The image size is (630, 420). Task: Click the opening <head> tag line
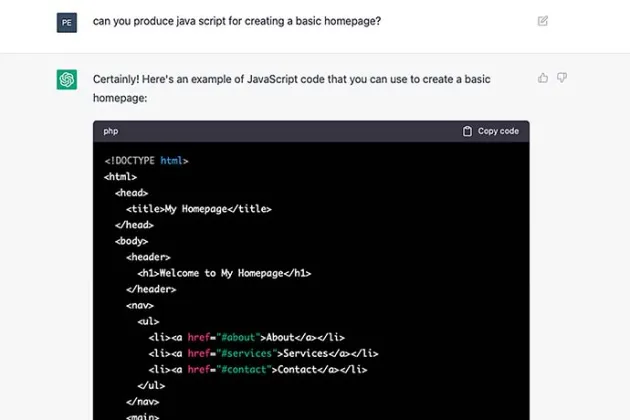(131, 193)
